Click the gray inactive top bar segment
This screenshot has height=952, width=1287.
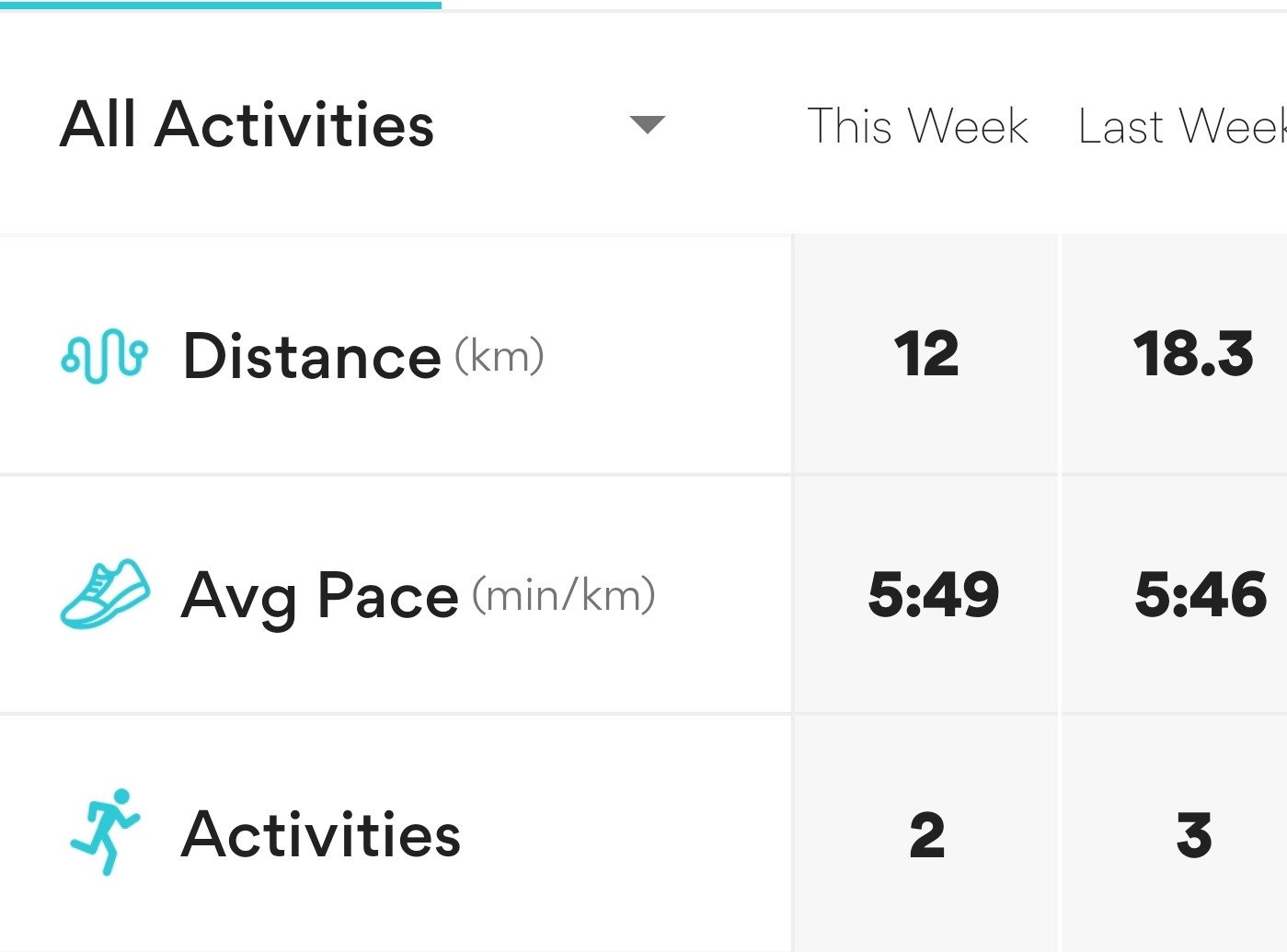863,9
